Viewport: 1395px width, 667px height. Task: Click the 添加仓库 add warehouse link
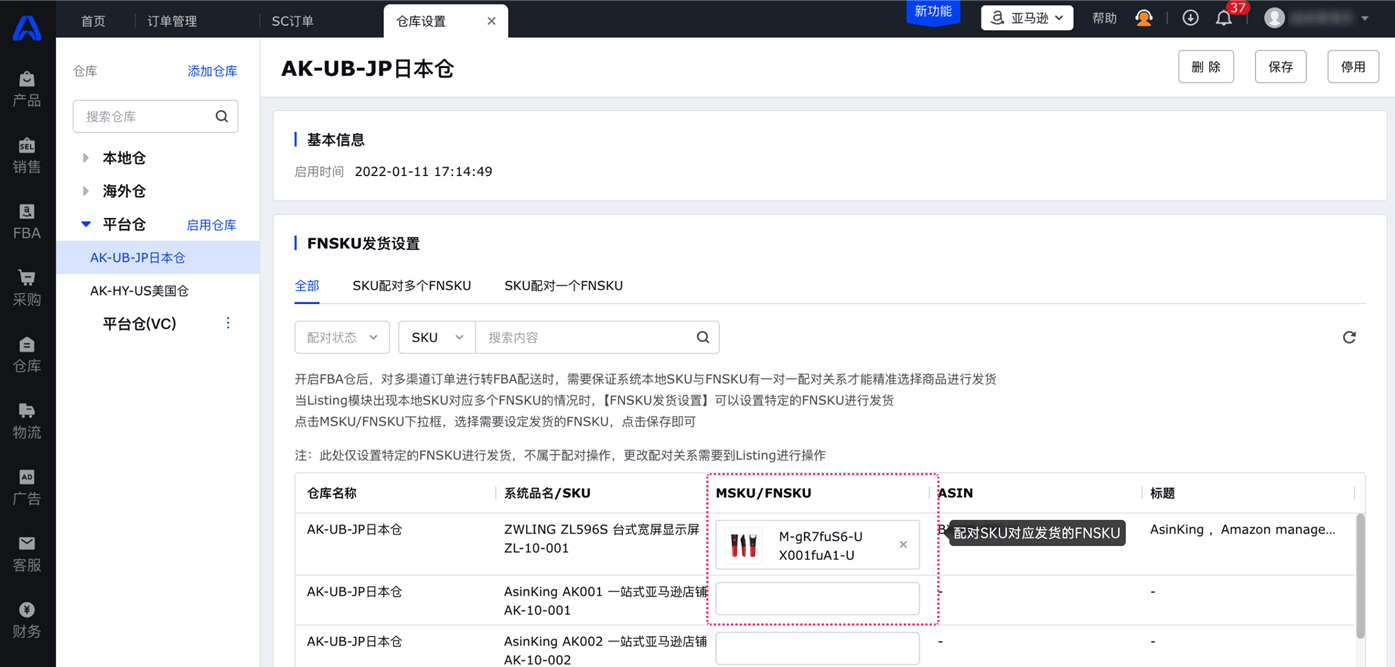pyautogui.click(x=212, y=71)
